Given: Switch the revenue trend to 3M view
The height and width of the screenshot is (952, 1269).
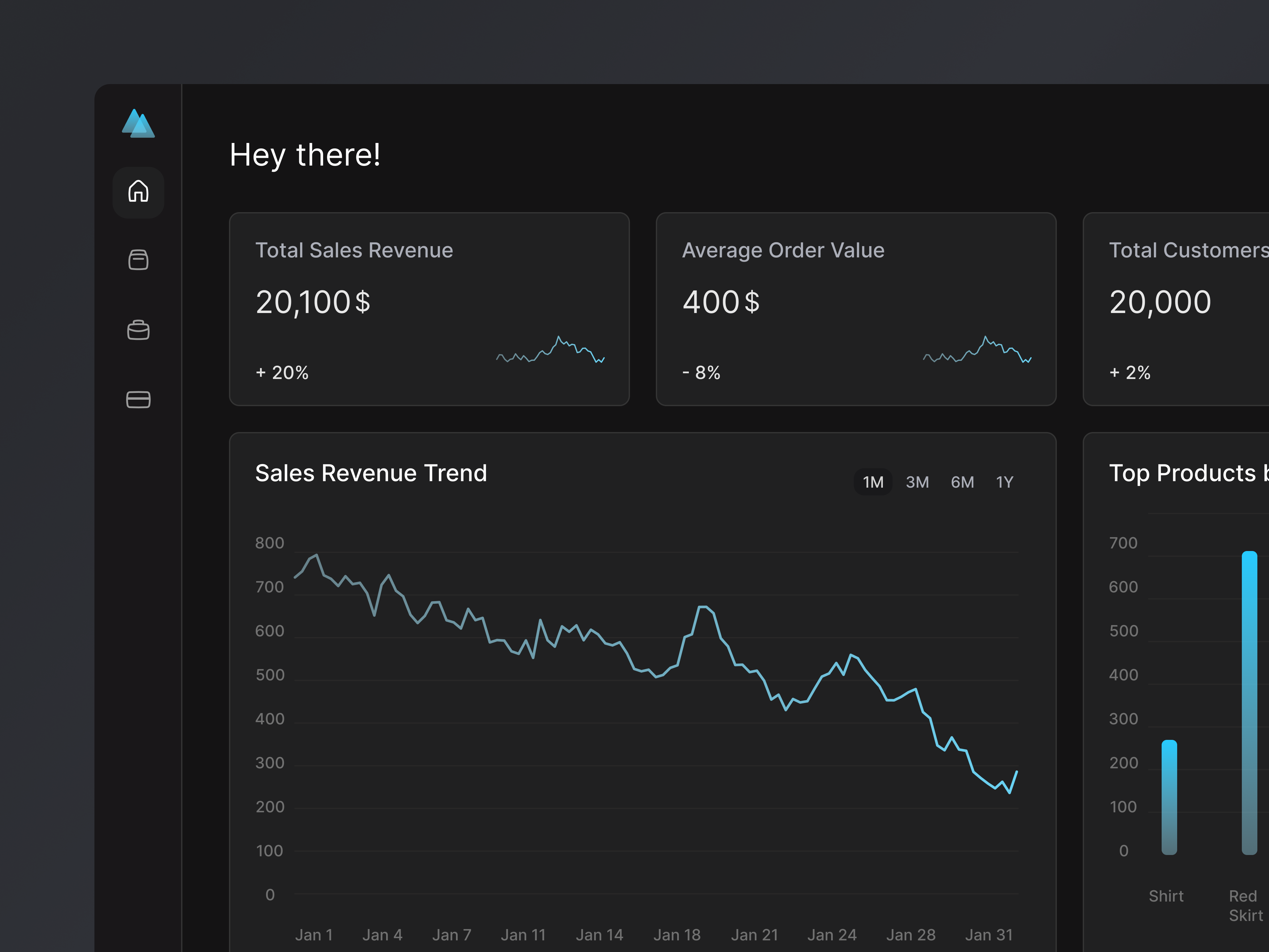Looking at the screenshot, I should pyautogui.click(x=917, y=482).
